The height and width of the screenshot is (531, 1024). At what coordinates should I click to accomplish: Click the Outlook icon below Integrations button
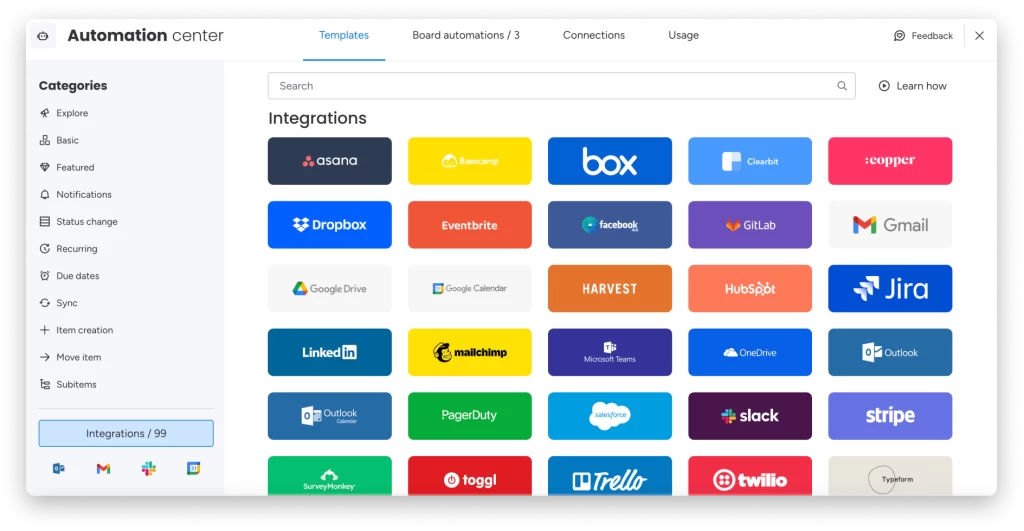59,468
